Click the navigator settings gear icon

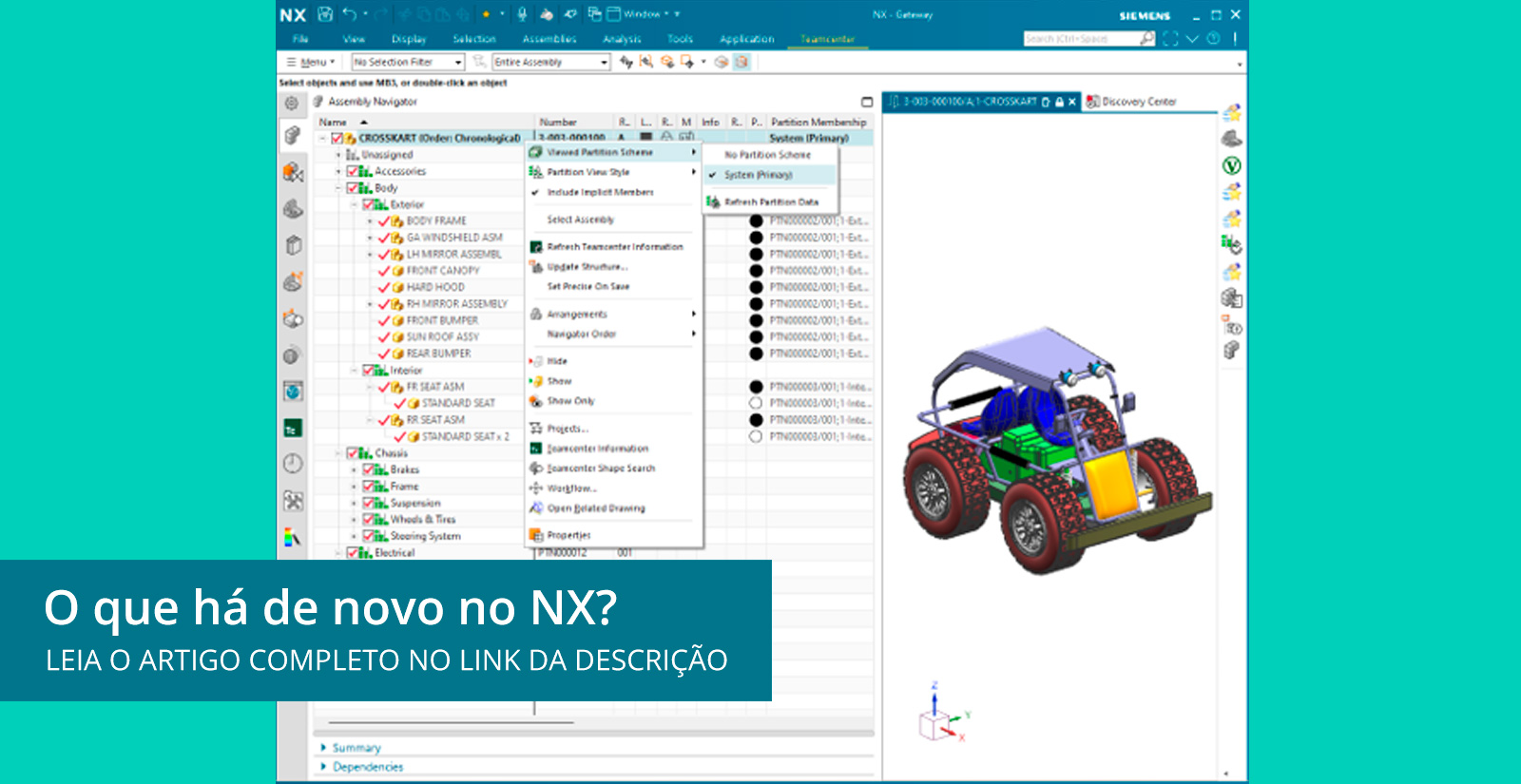(x=292, y=103)
